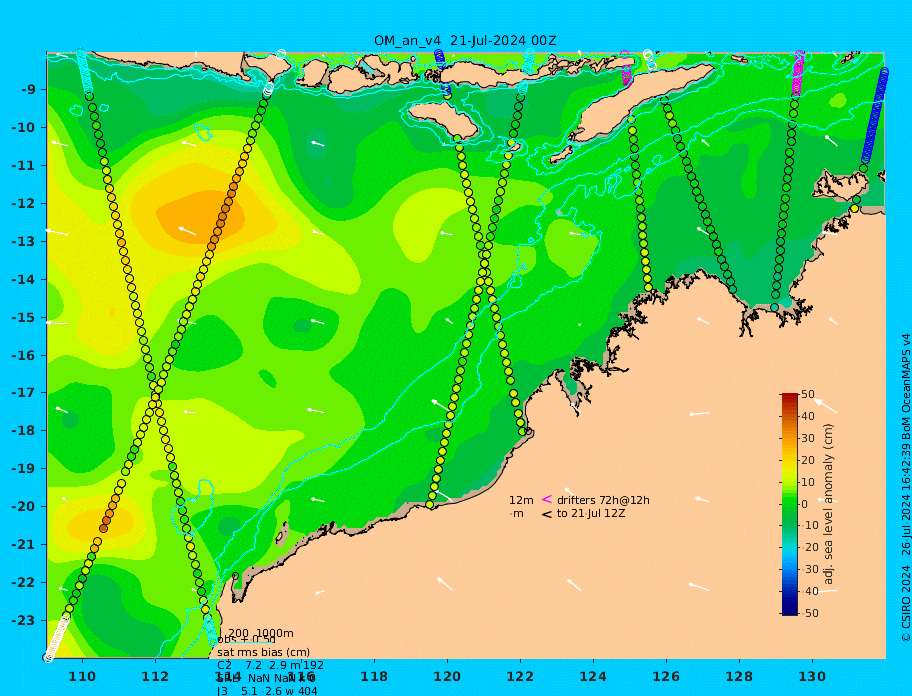Click the longitude axis label '126'
Screen dimensions: 912x696
click(666, 677)
